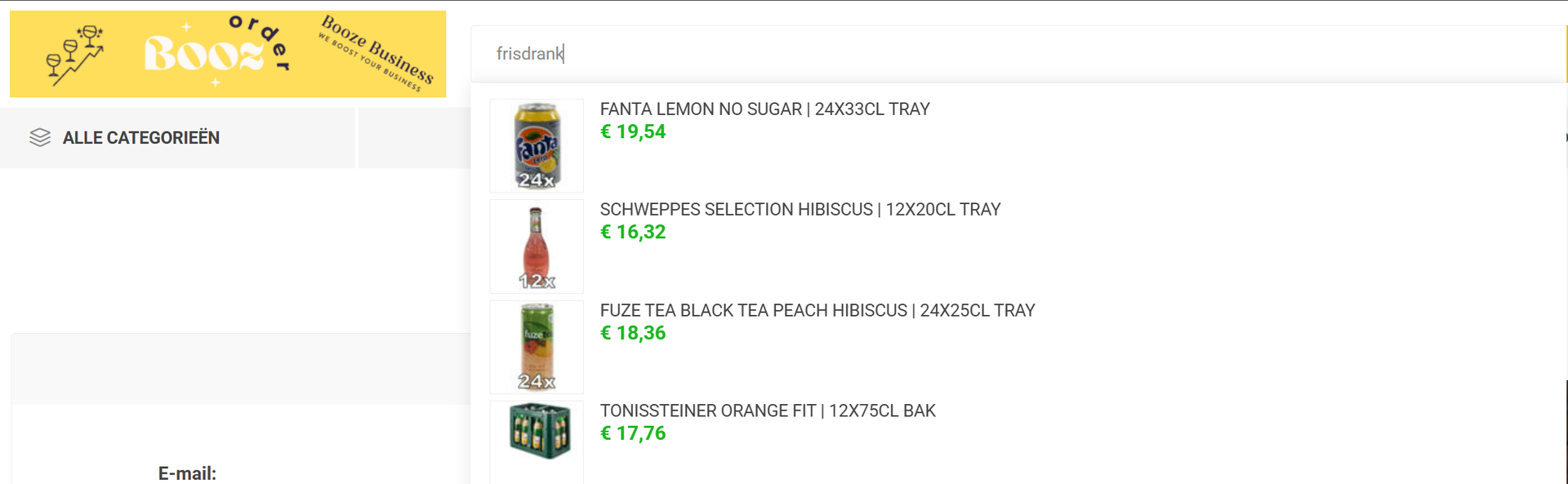Click into the search field containing frisdrank
The height and width of the screenshot is (484, 1568).
(1017, 54)
